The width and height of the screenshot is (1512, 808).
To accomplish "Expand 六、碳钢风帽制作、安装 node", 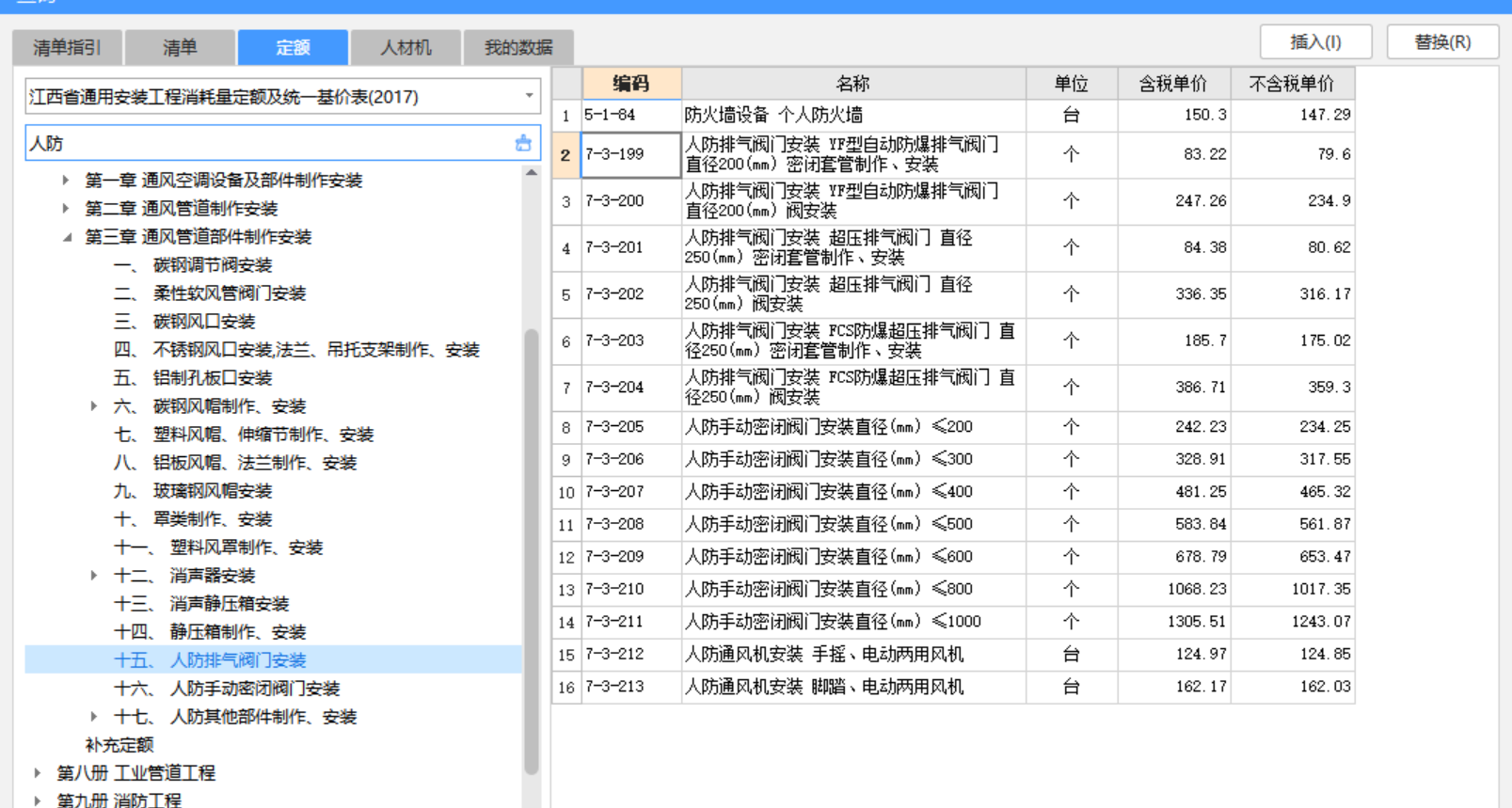I will point(93,406).
